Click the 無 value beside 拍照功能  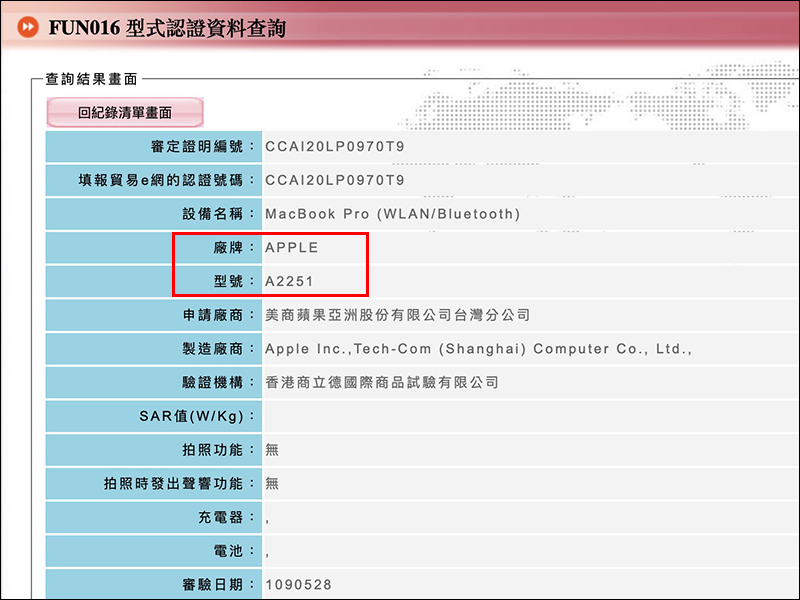[x=272, y=450]
